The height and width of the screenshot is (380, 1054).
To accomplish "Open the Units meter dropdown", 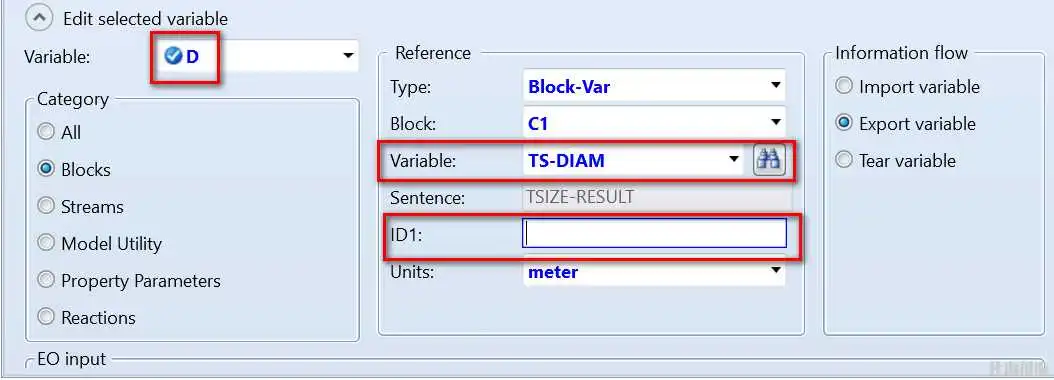I will (776, 270).
